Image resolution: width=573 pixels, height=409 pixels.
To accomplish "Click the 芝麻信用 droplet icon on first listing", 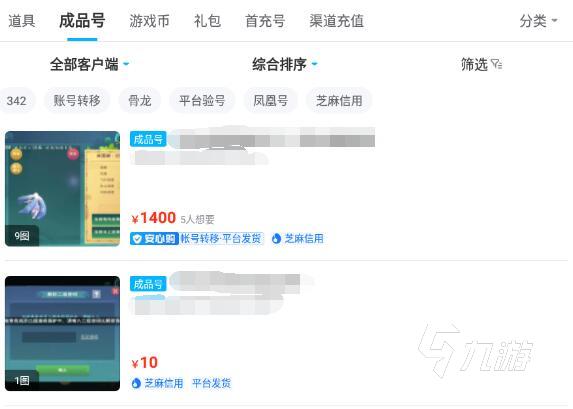I will pos(276,239).
